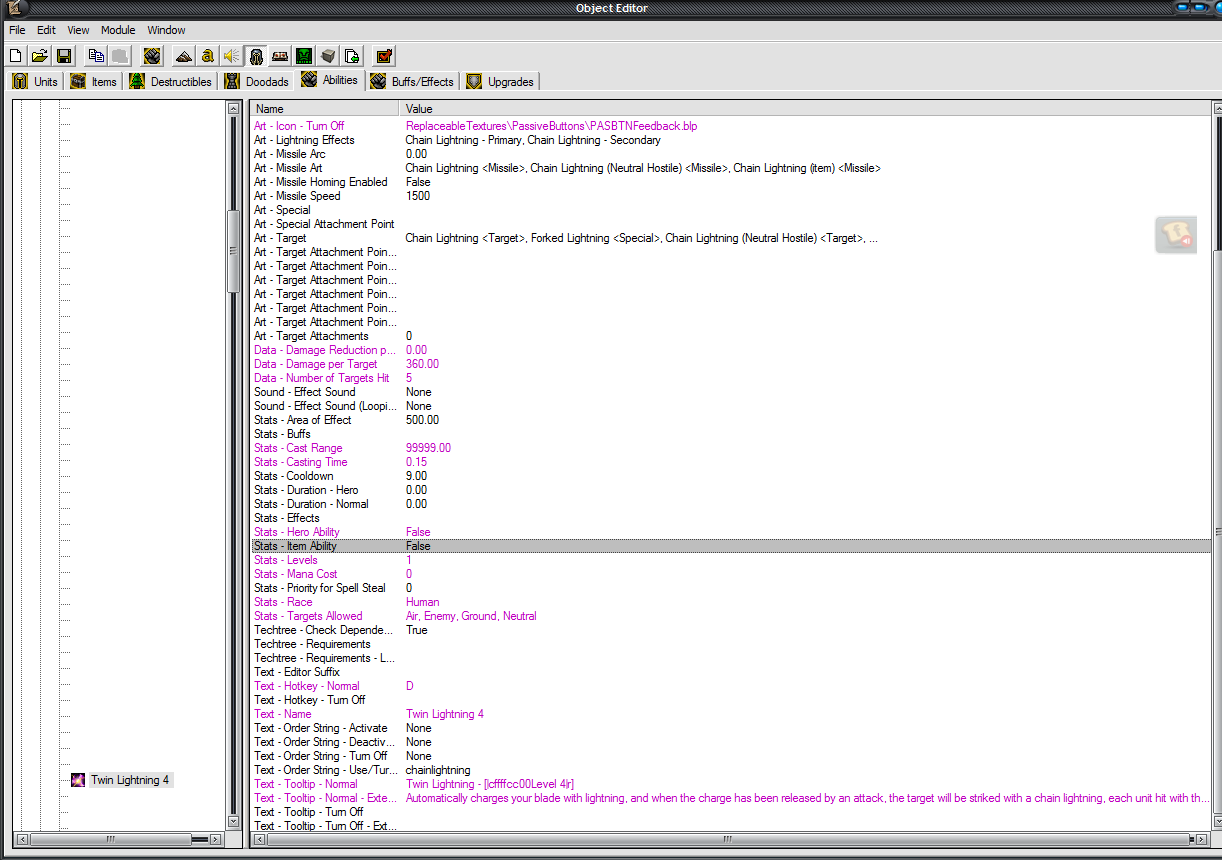Switch to the Items tab
Screen dimensions: 1222x860
pyautogui.click(x=93, y=82)
